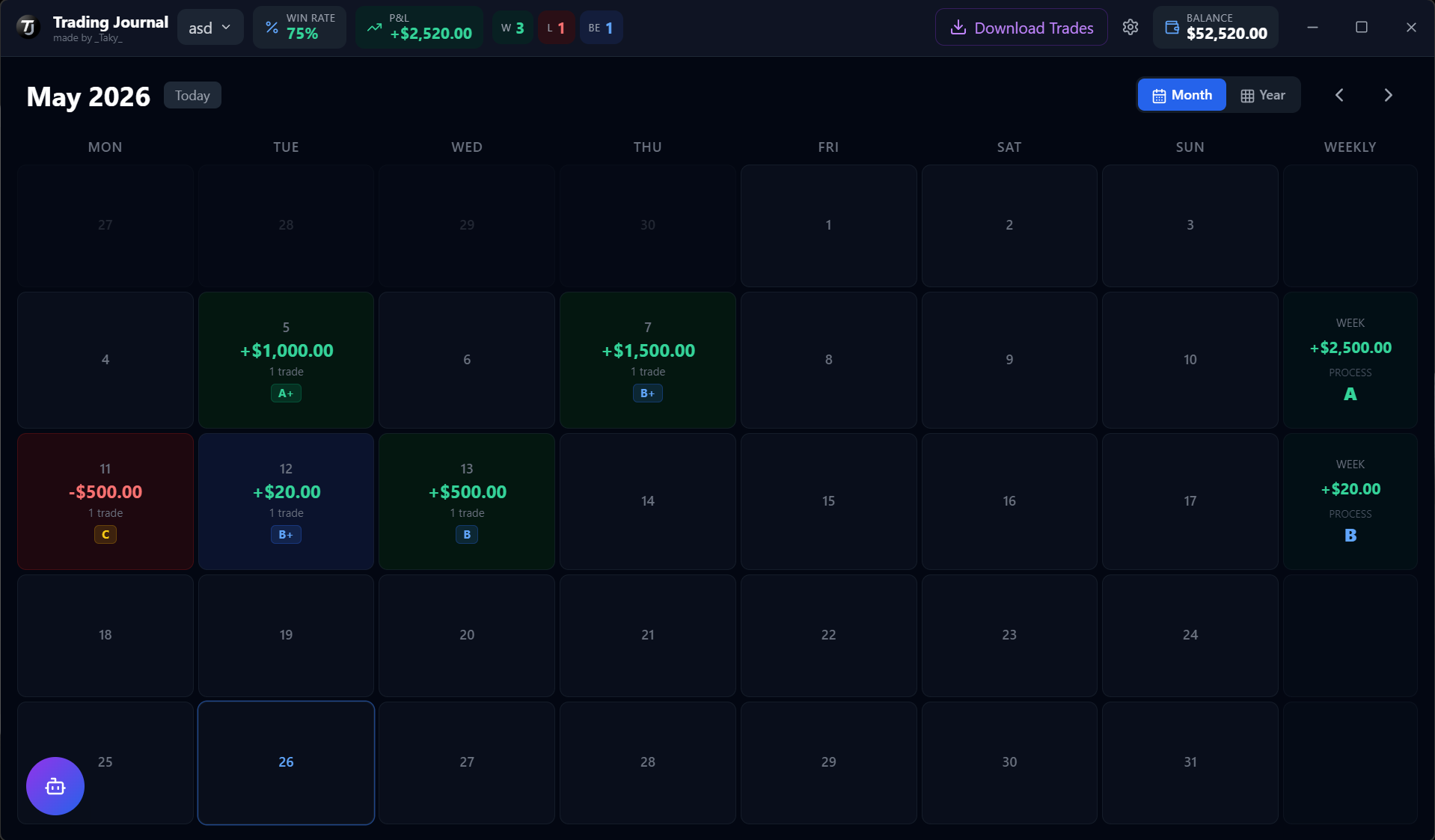Open the settings gear icon
The image size is (1435, 840).
[x=1130, y=28]
